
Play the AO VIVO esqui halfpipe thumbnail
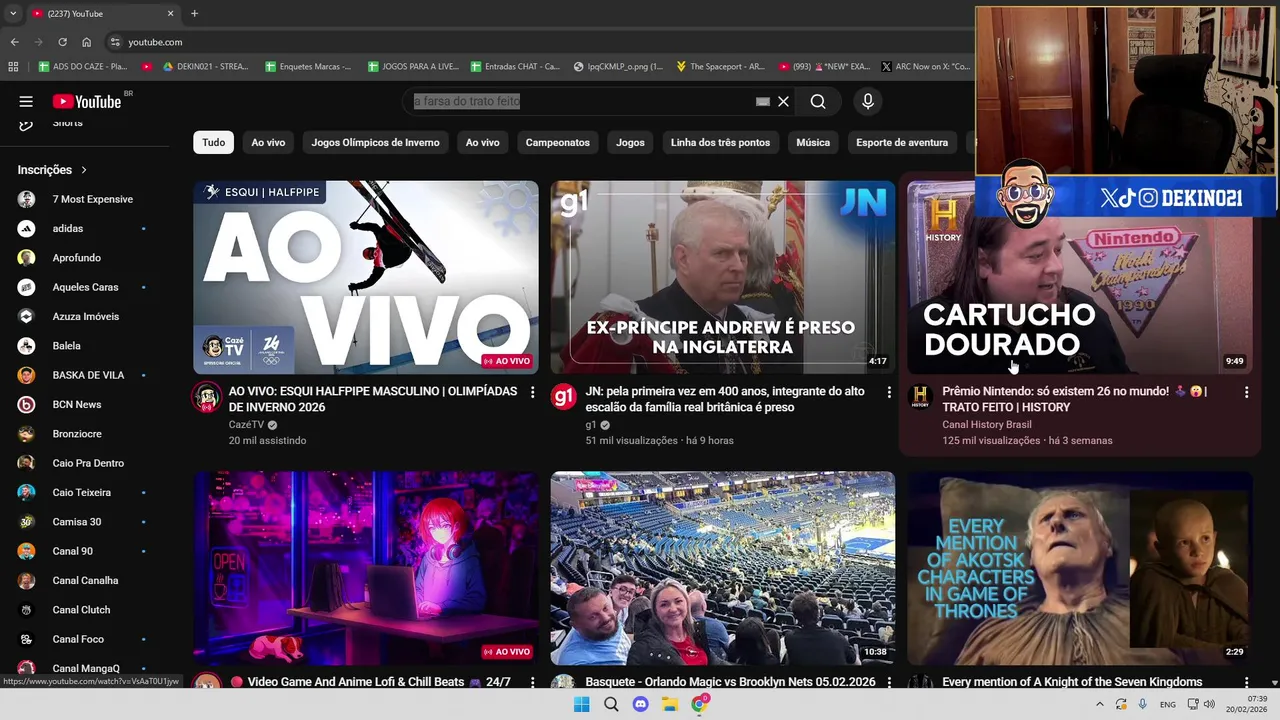pyautogui.click(x=366, y=277)
